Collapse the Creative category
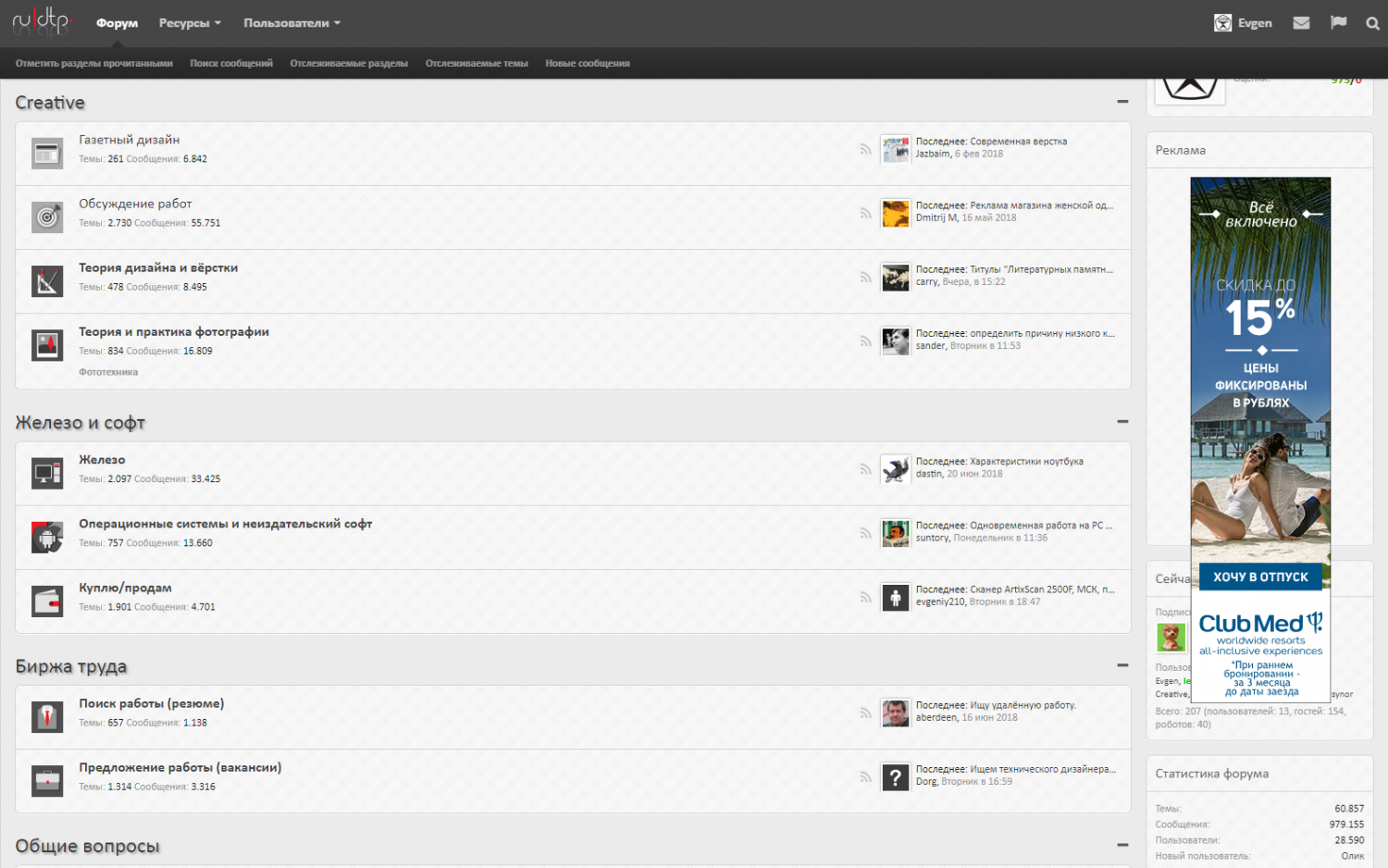This screenshot has width=1388, height=868. 1122,102
